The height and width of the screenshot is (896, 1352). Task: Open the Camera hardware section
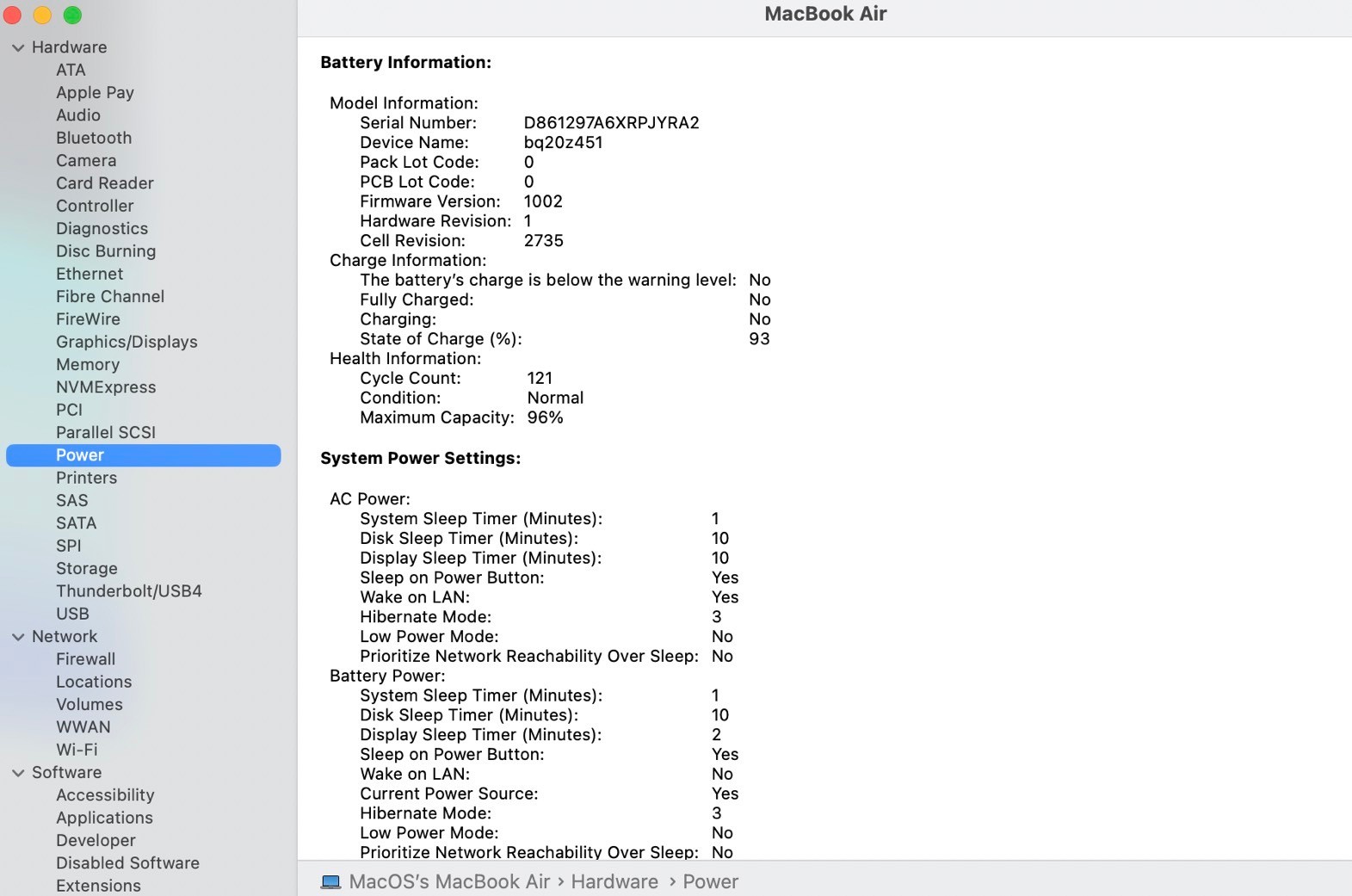pyautogui.click(x=86, y=161)
